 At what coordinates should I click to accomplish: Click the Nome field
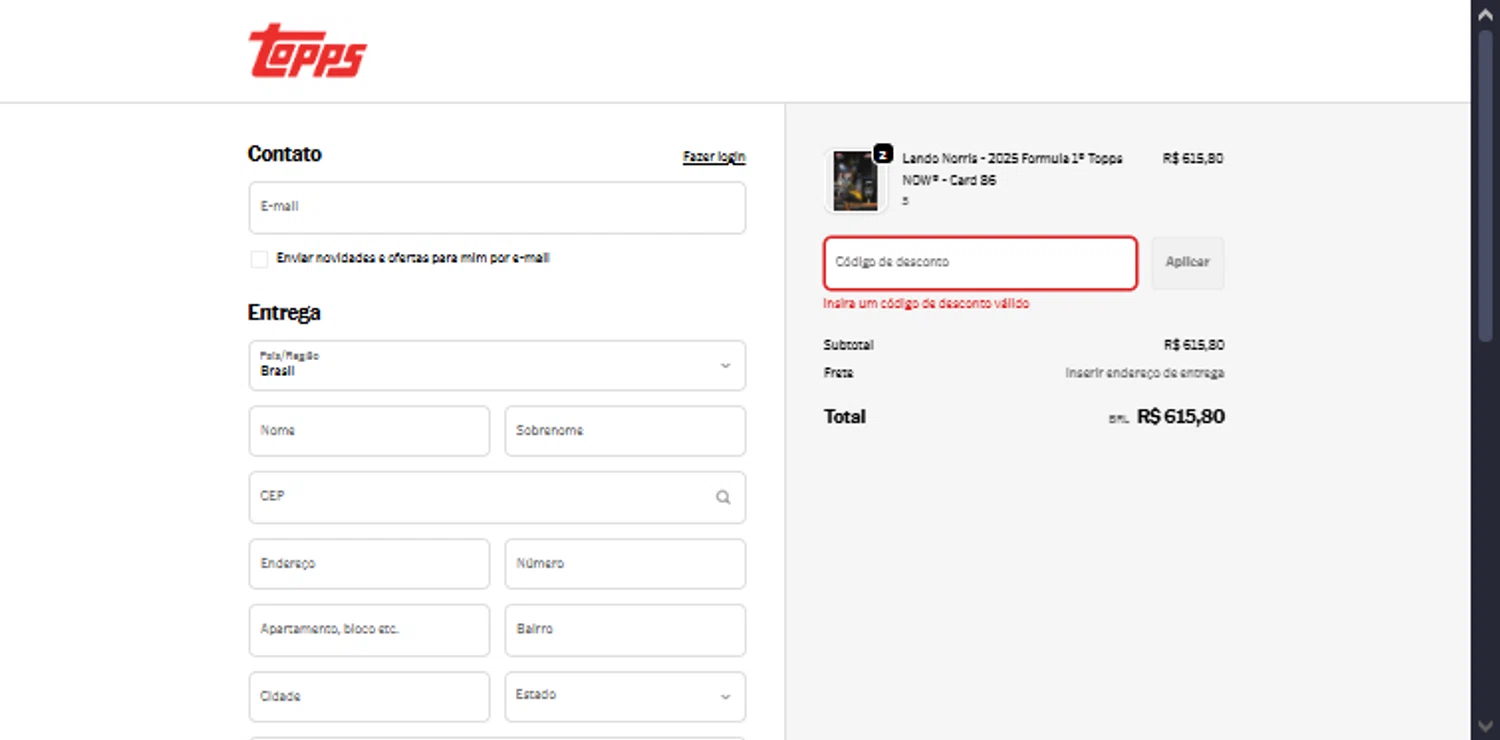(369, 431)
